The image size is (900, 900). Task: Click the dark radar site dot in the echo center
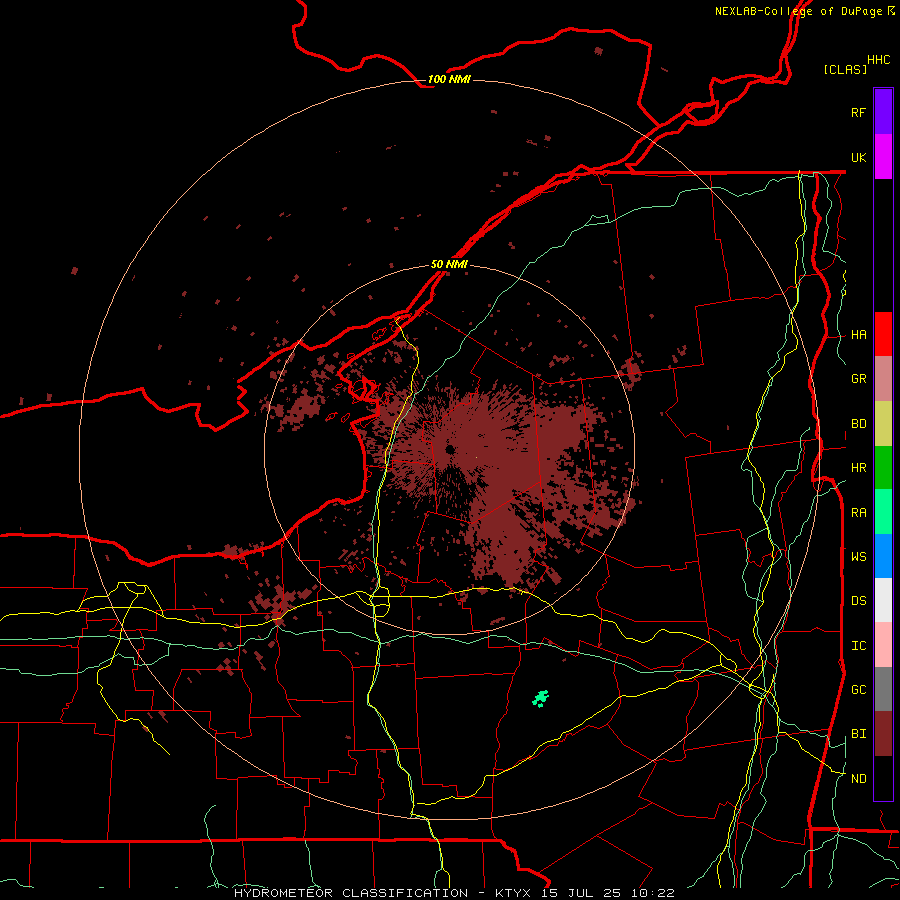[450, 449]
